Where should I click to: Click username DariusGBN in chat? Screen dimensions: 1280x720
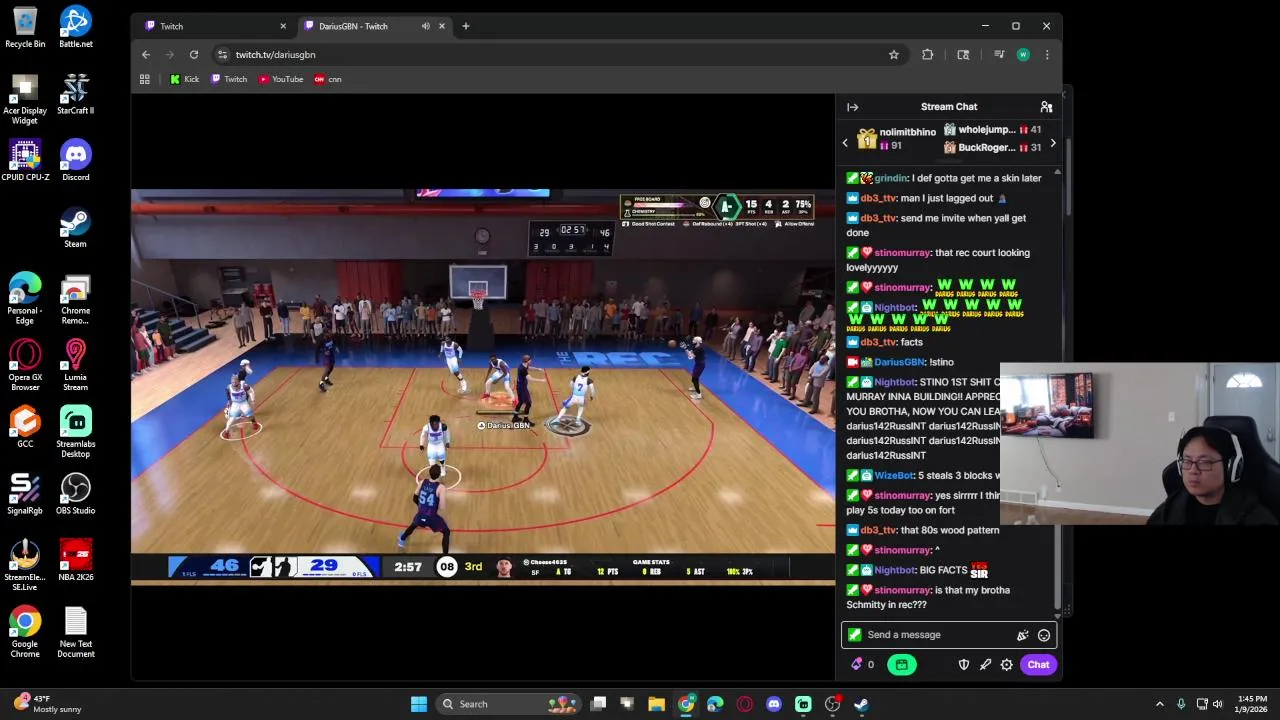coord(899,362)
